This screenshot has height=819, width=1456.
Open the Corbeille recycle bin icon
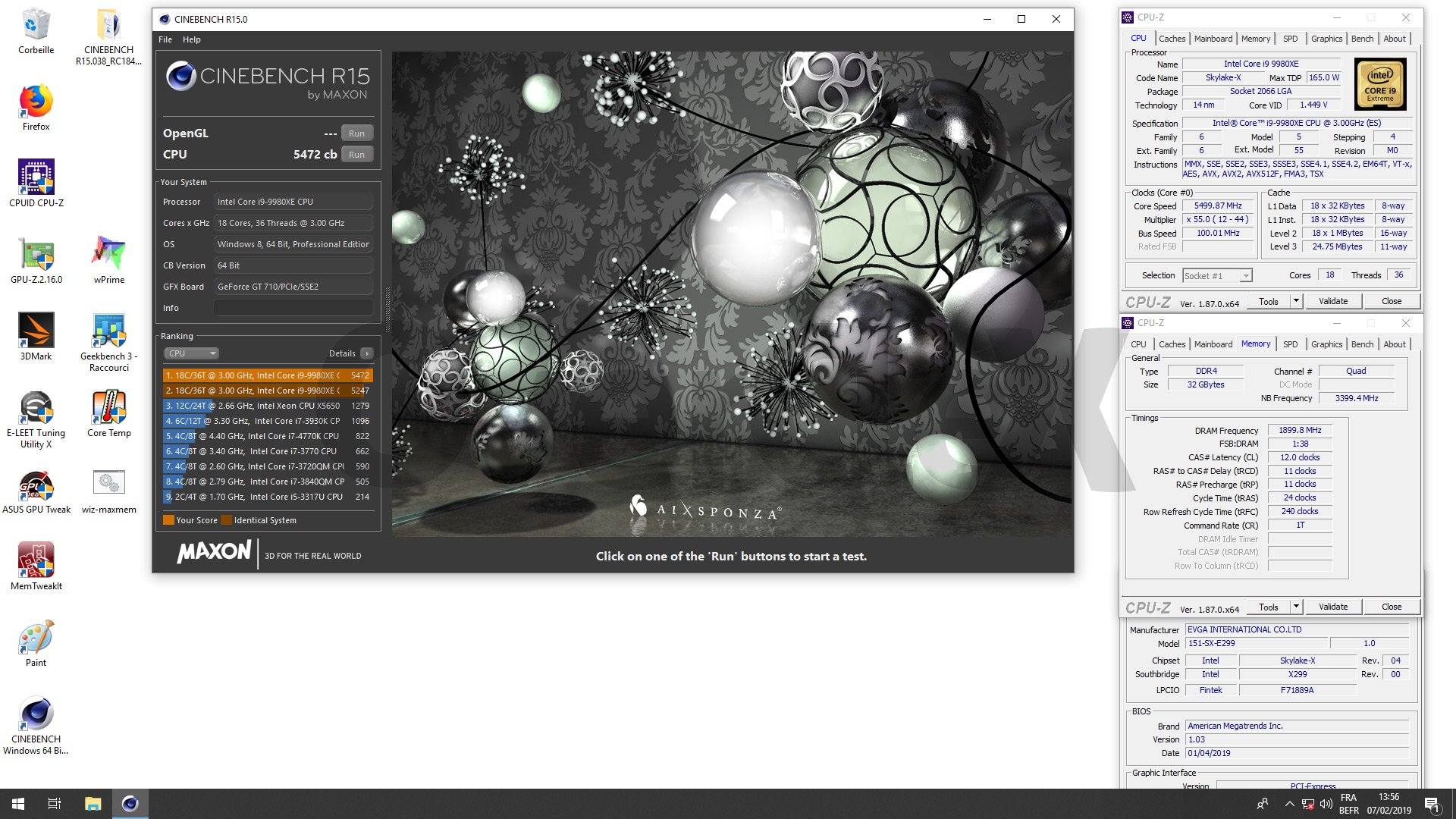coord(36,32)
